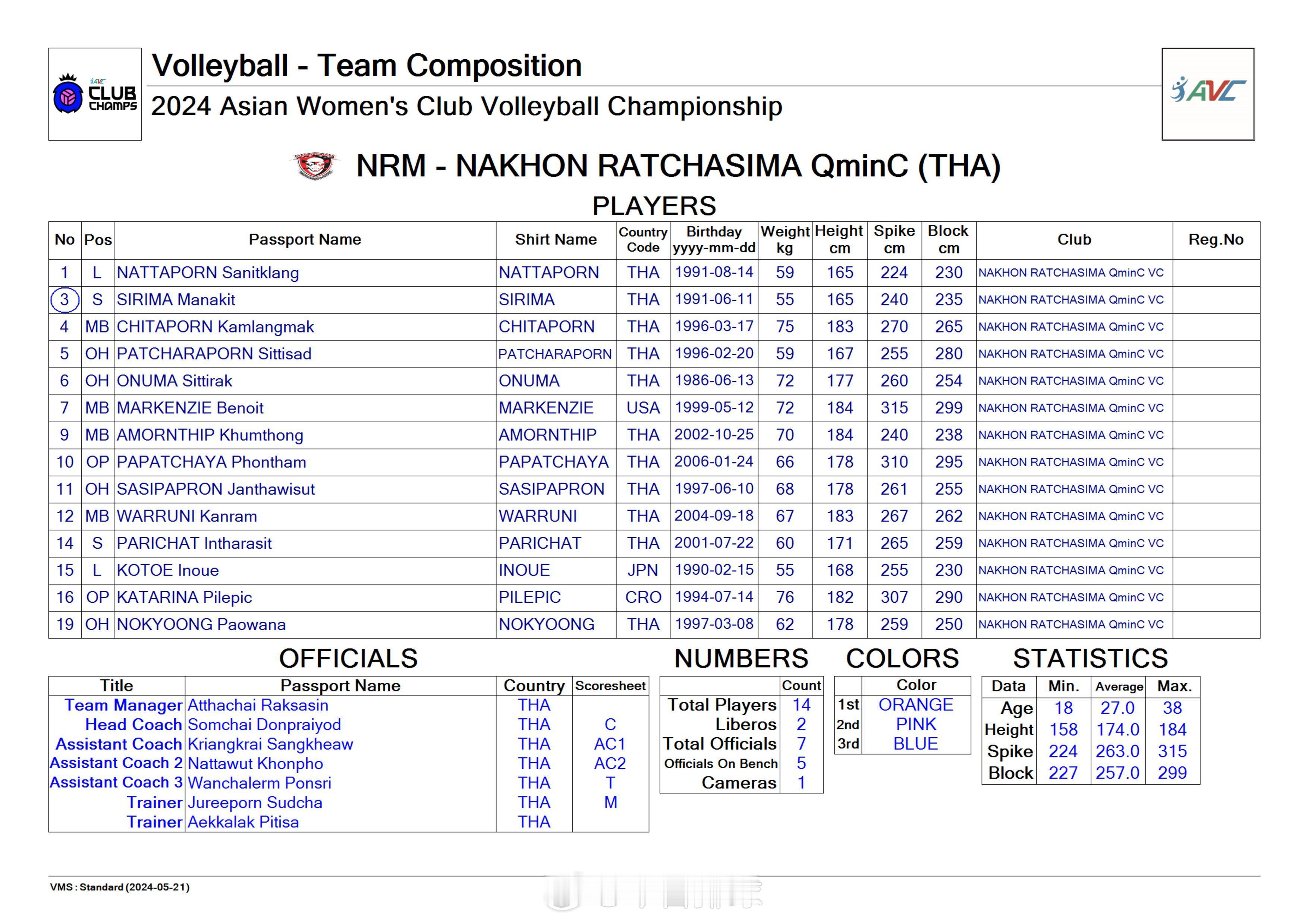Select country code JPN for Kotoe

click(643, 570)
